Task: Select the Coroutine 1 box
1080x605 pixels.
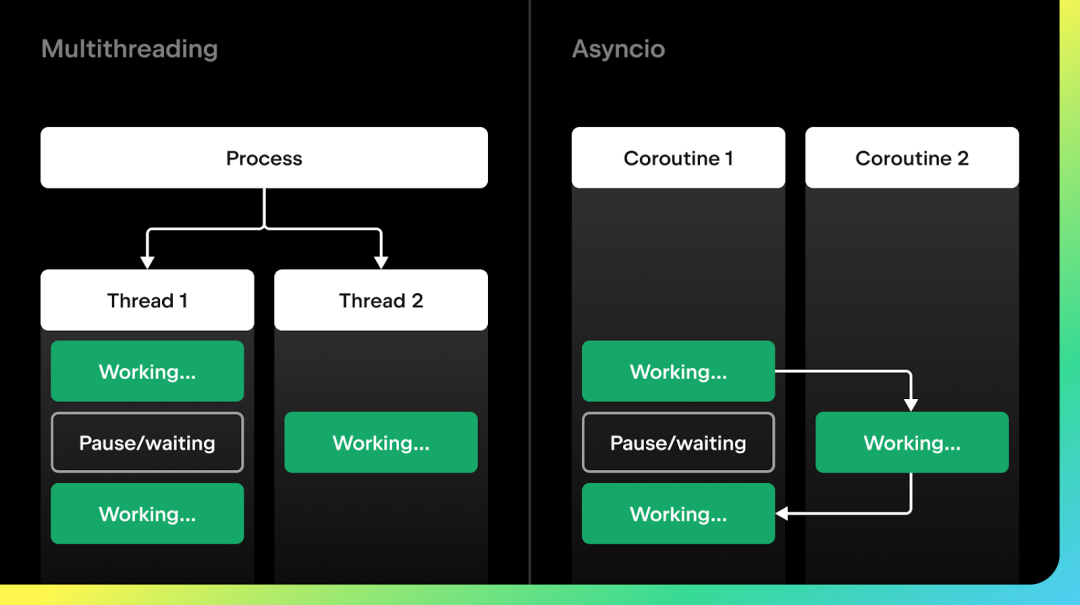Action: coord(678,158)
